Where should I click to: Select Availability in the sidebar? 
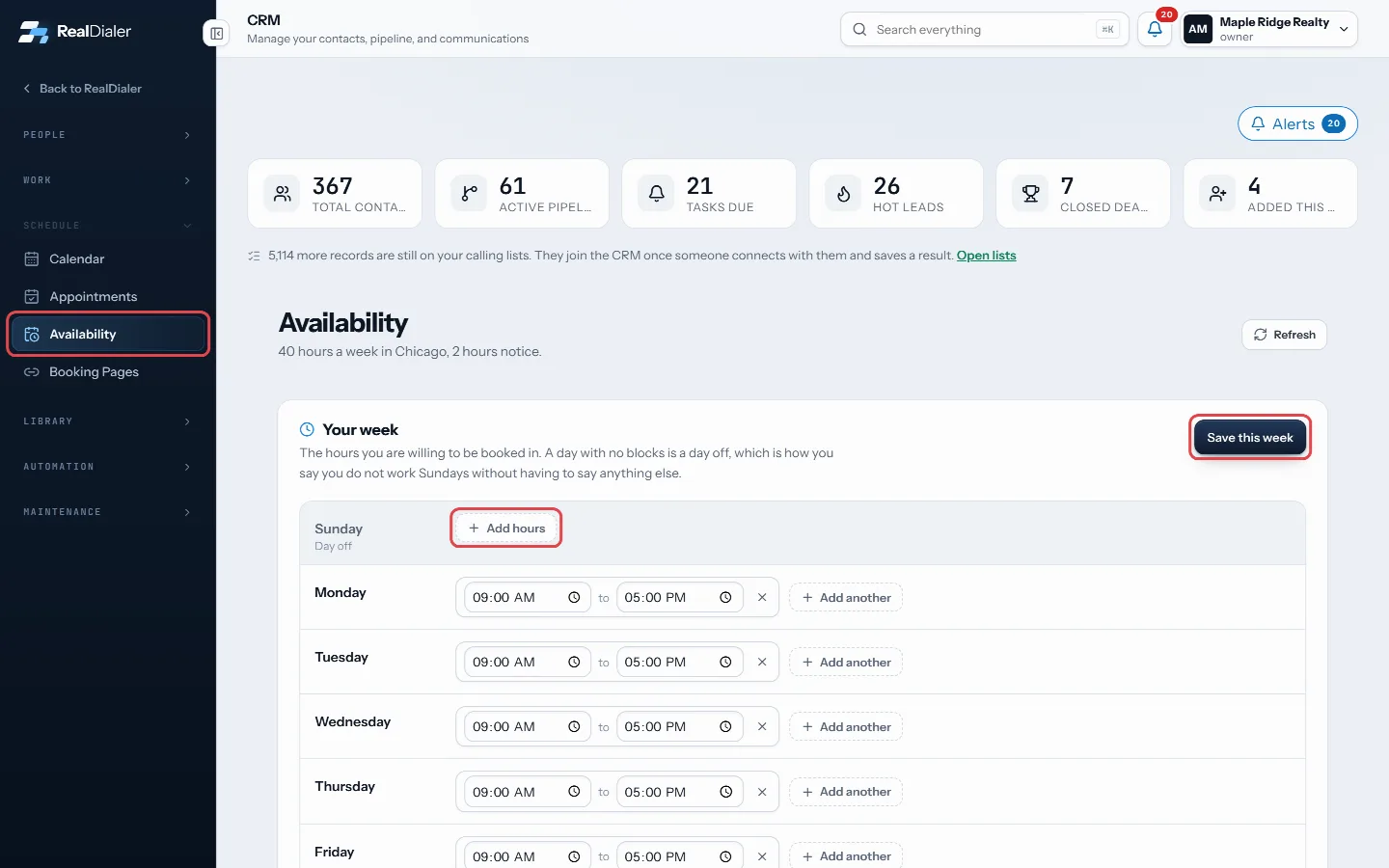(x=107, y=335)
